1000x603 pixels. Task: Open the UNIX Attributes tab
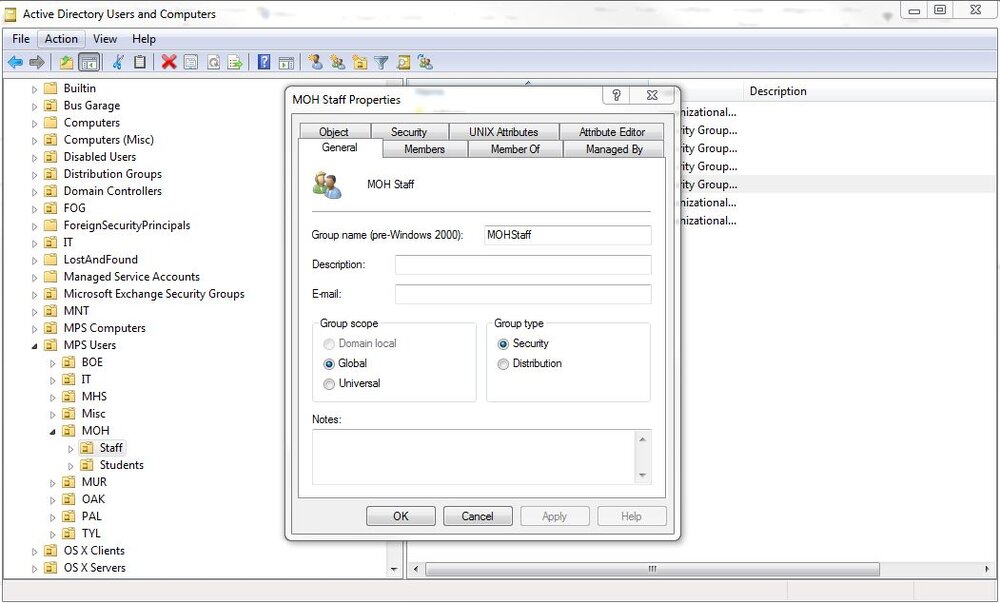click(504, 132)
